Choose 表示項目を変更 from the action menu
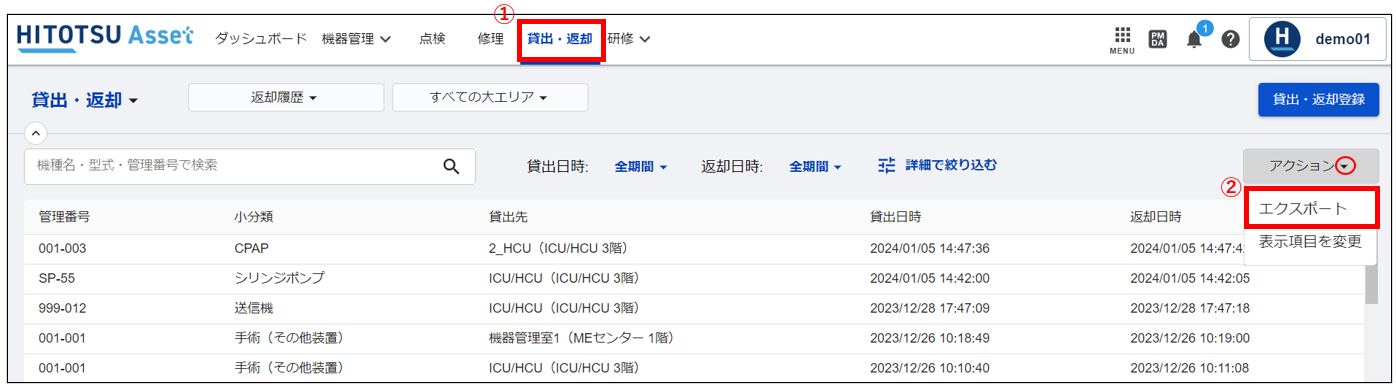The width and height of the screenshot is (1396, 386). (x=1311, y=241)
